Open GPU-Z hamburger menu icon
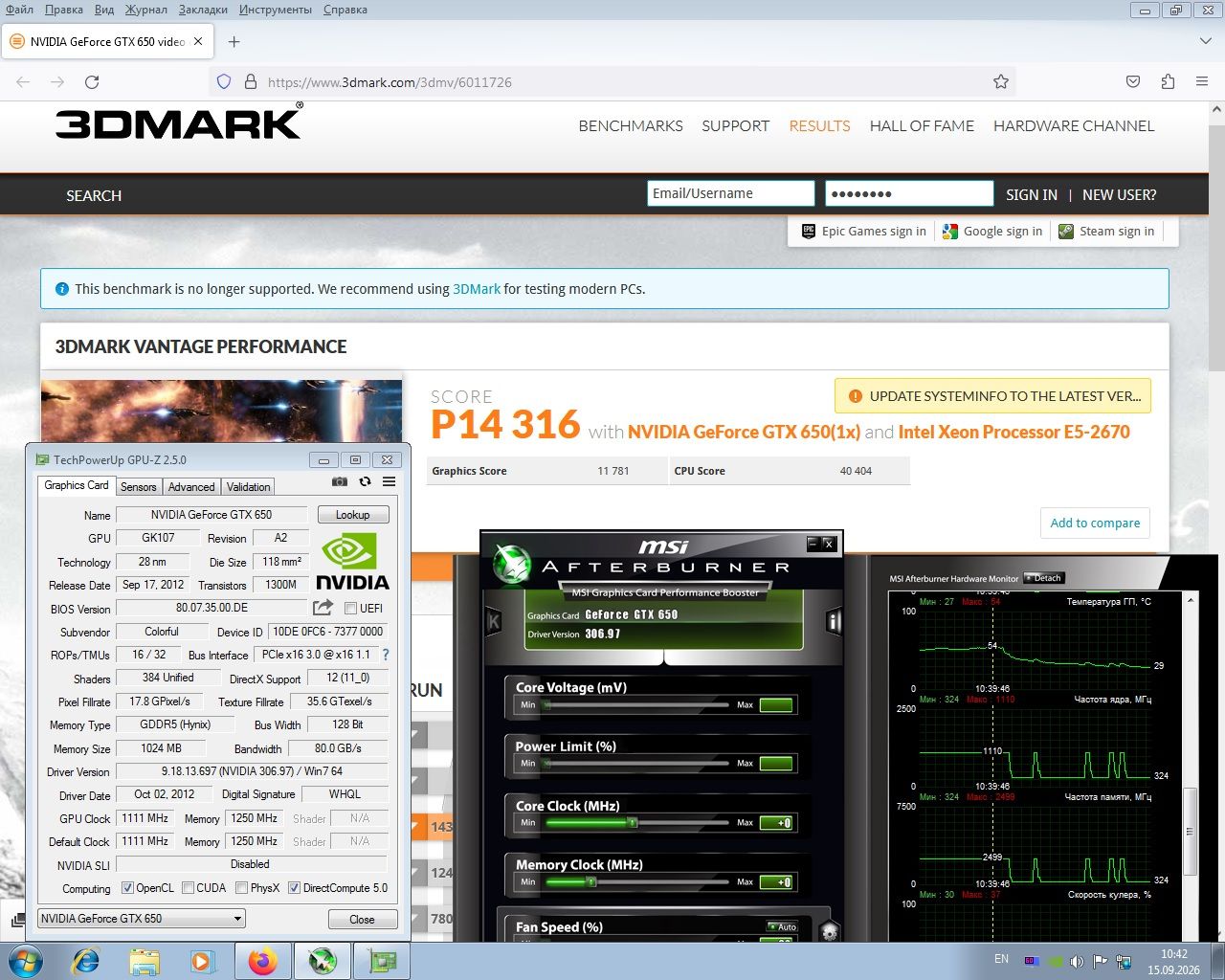The image size is (1225, 980). click(389, 481)
